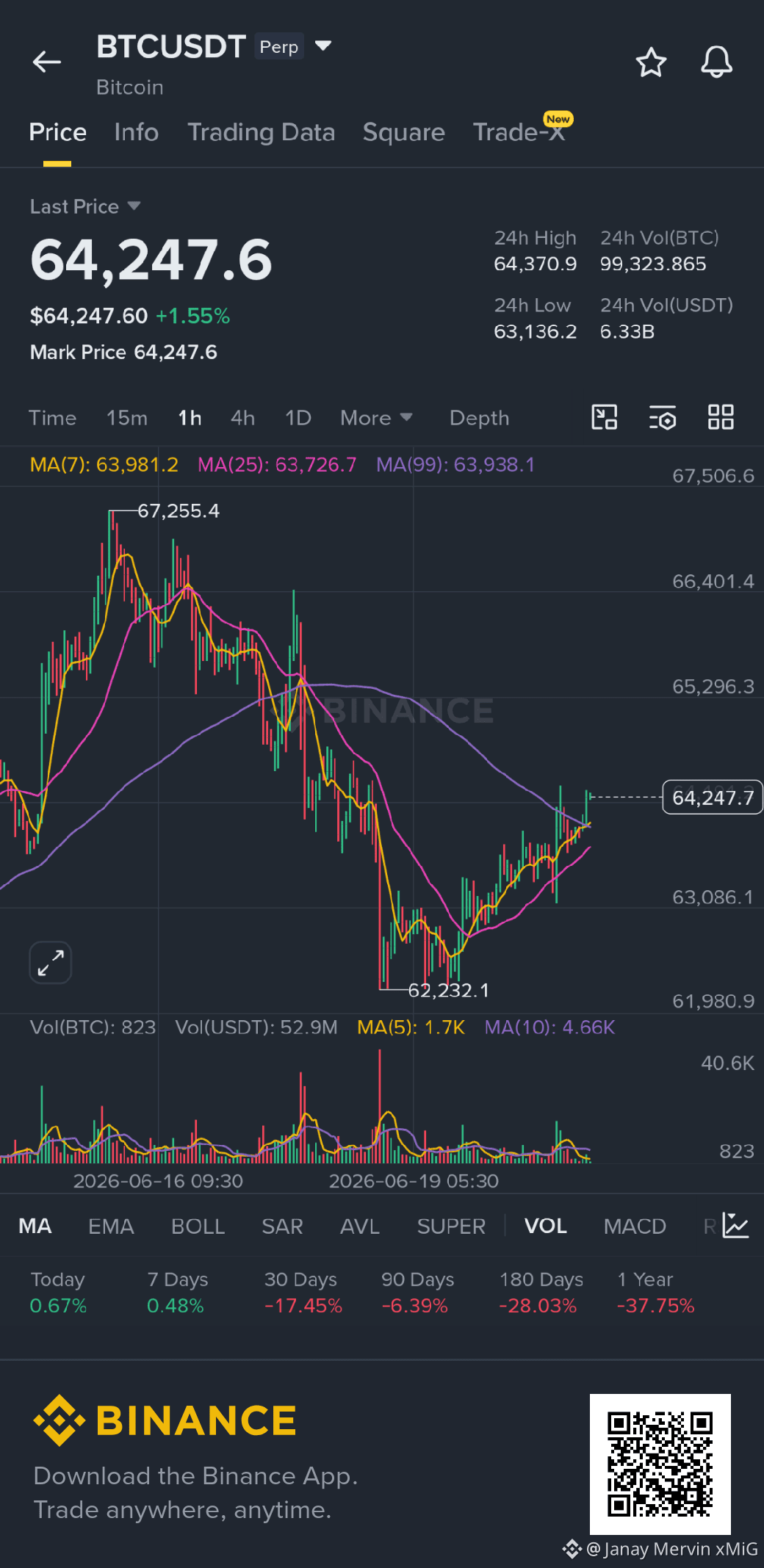Viewport: 764px width, 1568px height.
Task: Tap the Binance diamond logo
Action: [60, 1420]
